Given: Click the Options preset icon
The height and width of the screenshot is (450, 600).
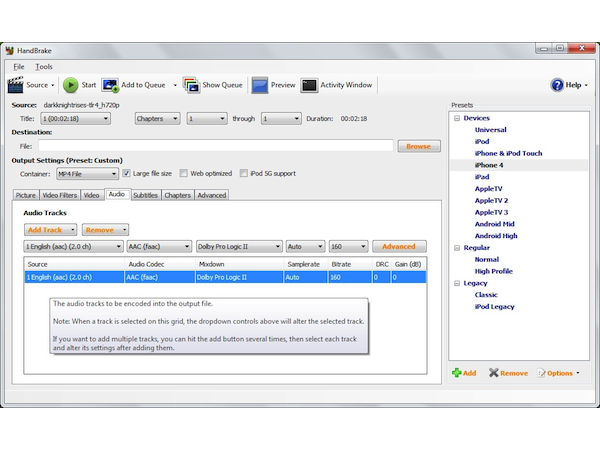Looking at the screenshot, I should pyautogui.click(x=541, y=373).
